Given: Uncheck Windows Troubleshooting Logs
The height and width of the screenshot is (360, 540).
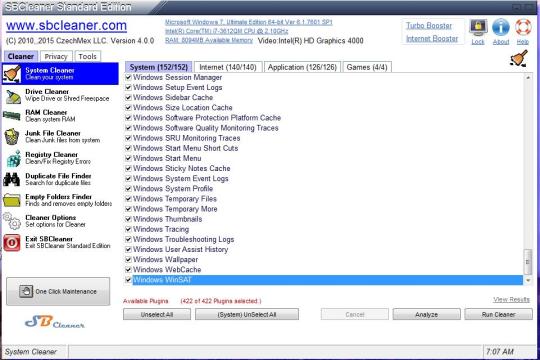Looking at the screenshot, I should [x=128, y=239].
